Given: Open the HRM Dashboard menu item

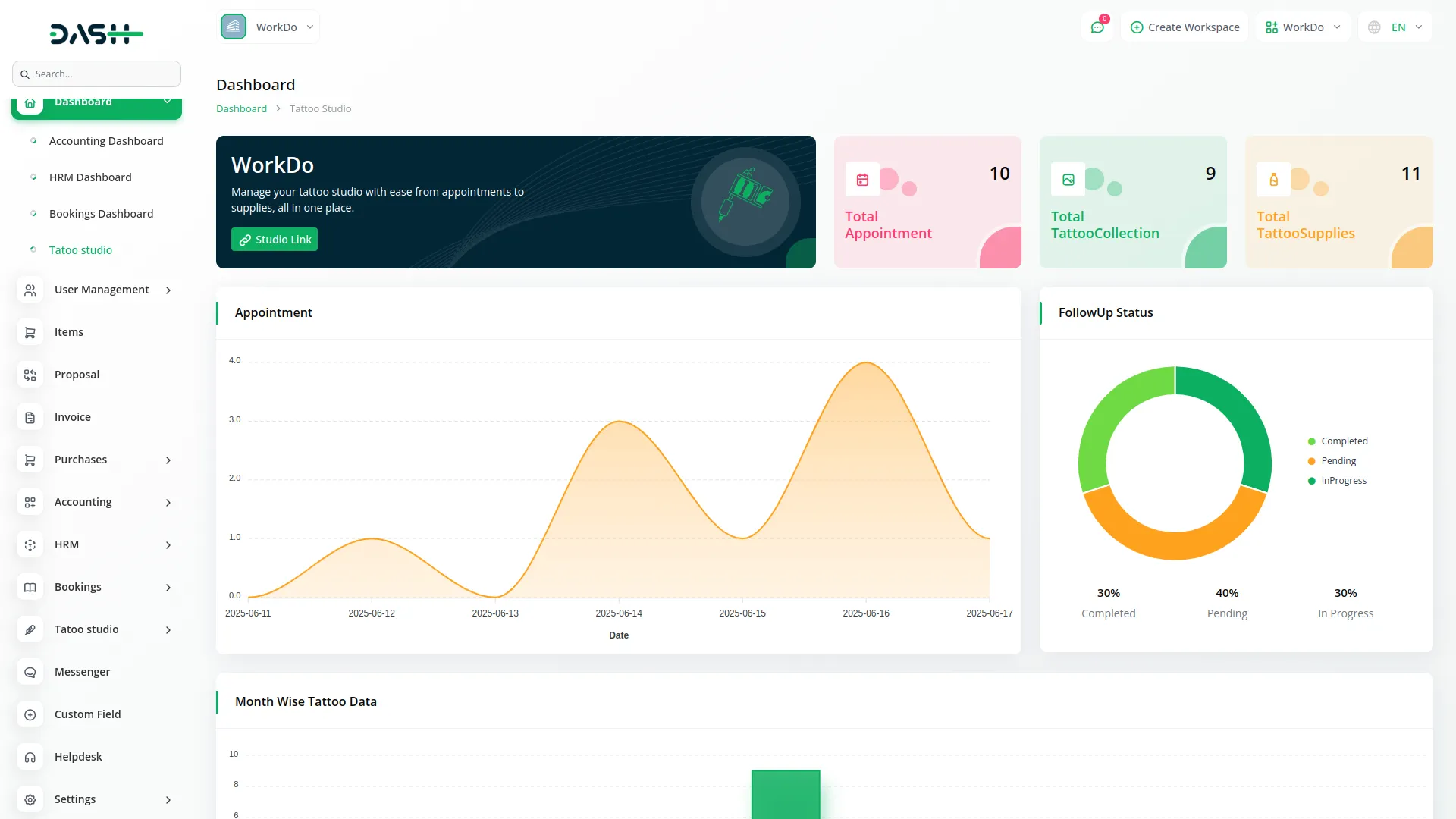Looking at the screenshot, I should pos(90,177).
